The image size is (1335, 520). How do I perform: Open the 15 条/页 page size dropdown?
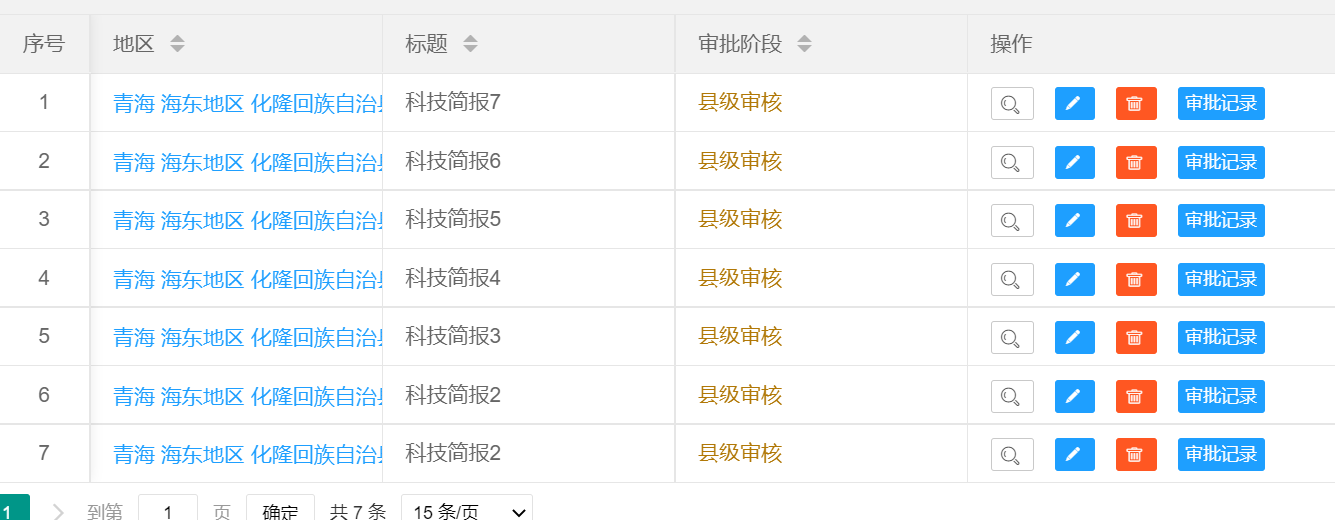(467, 511)
